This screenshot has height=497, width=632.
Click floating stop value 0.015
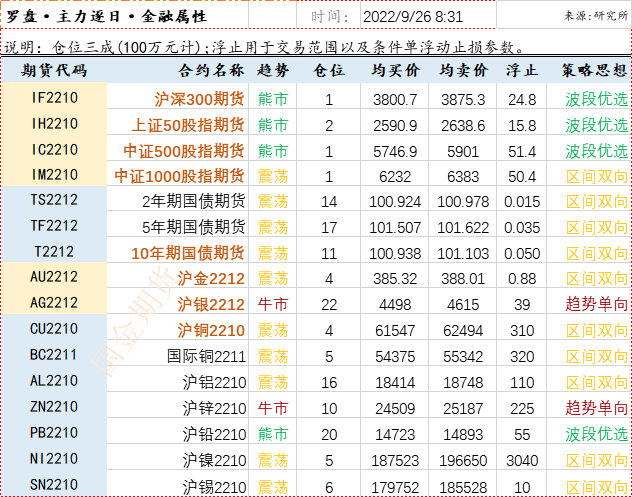coord(522,202)
